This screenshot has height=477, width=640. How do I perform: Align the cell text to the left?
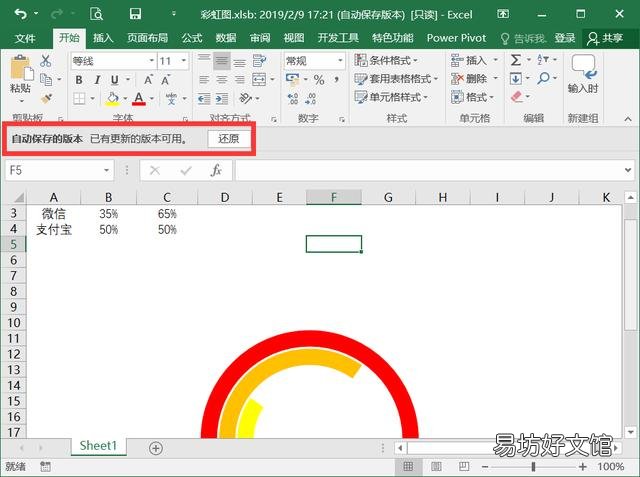click(x=204, y=80)
